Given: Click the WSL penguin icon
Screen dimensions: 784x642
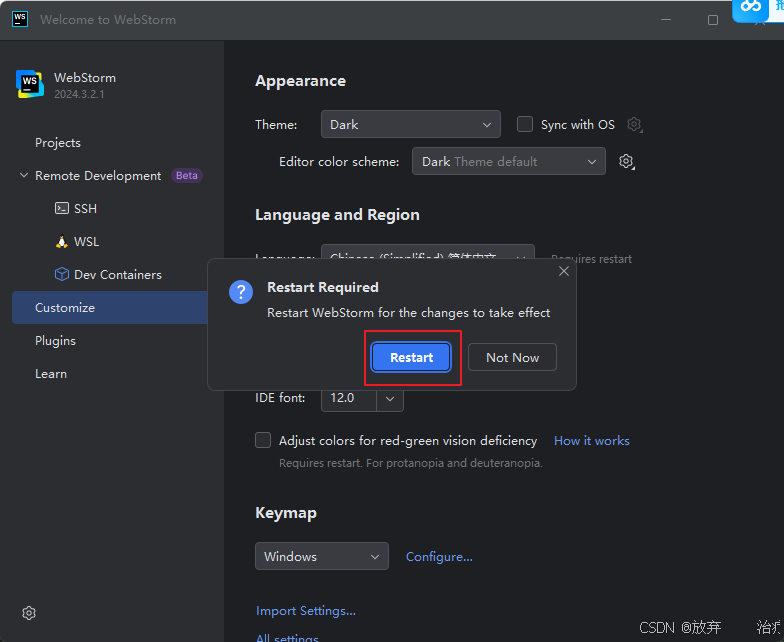Looking at the screenshot, I should (62, 242).
